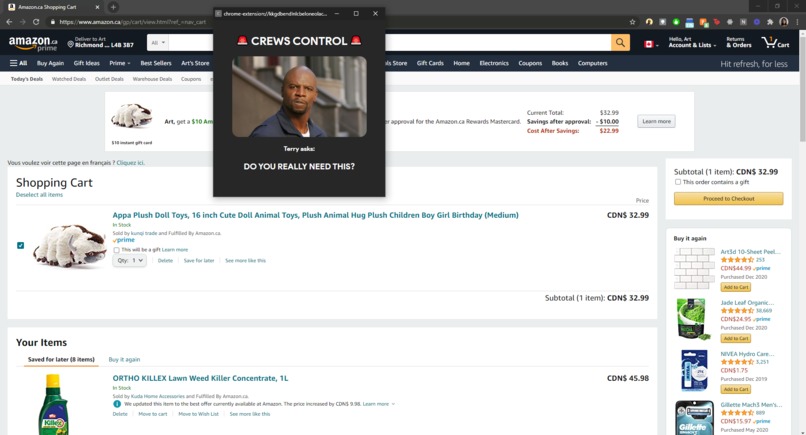
Task: Reload the page with the refresh icon
Action: (x=36, y=22)
